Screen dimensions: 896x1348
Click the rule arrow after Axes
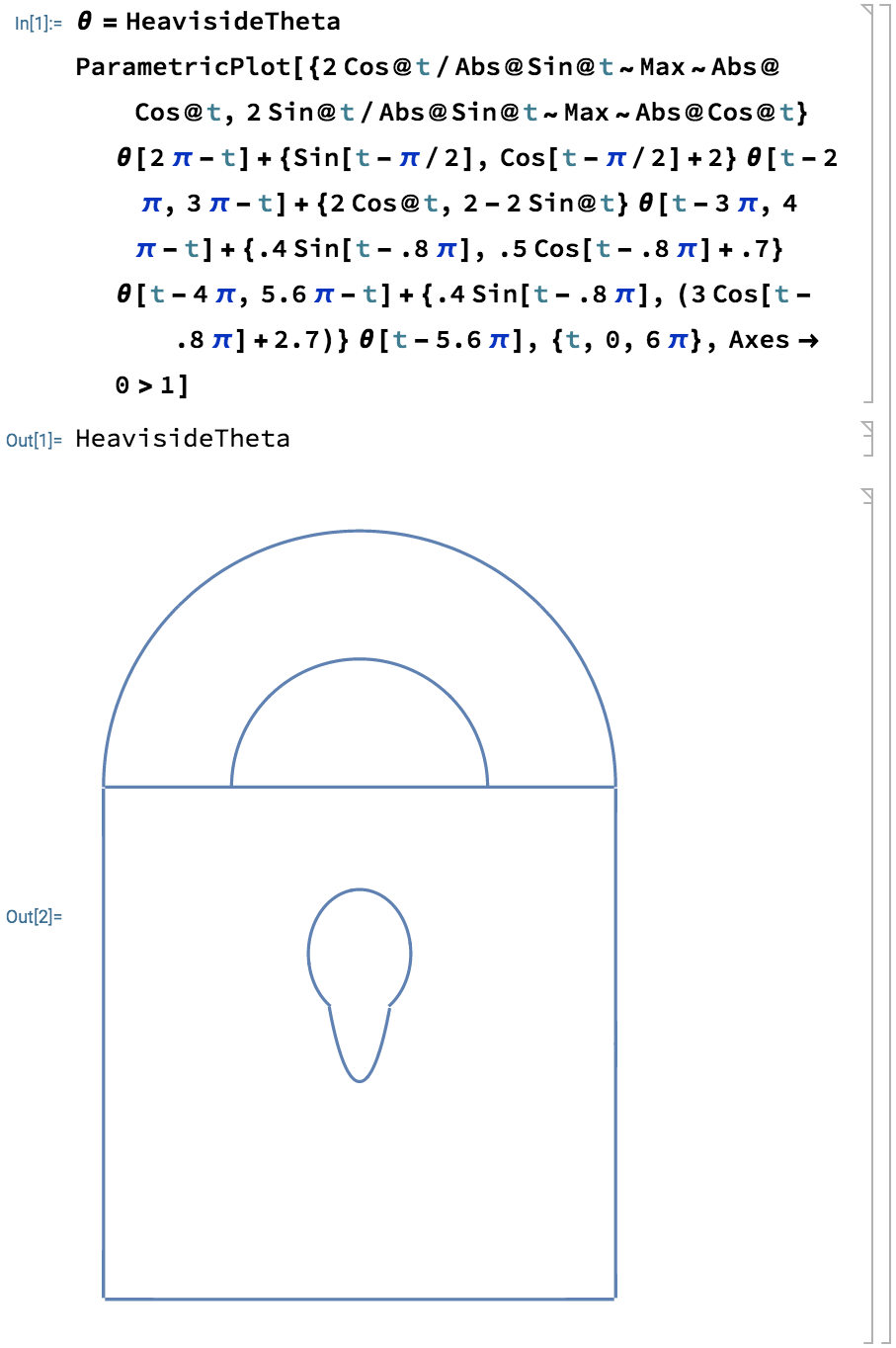tap(808, 341)
